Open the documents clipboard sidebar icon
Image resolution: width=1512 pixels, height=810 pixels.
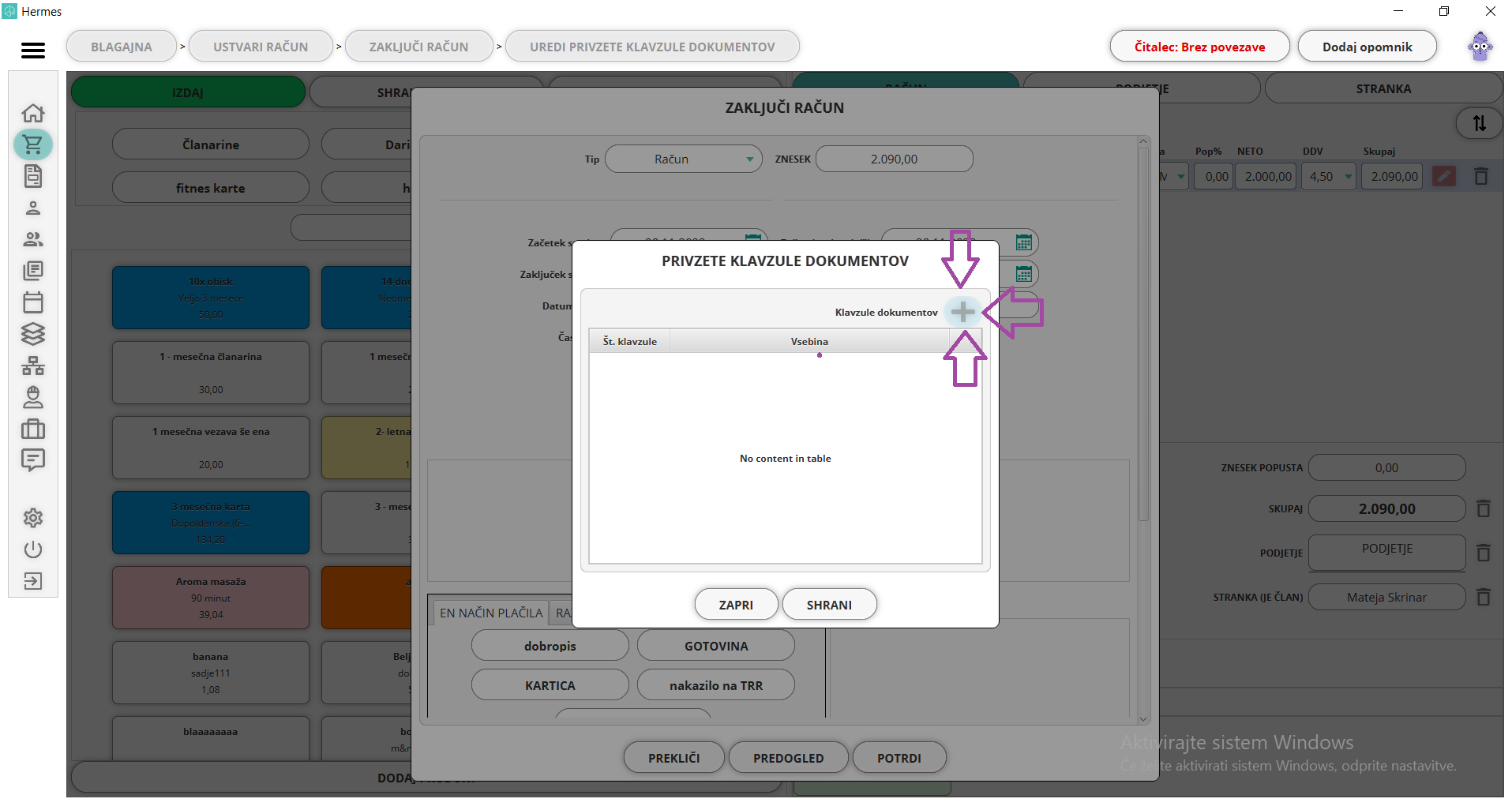tap(33, 176)
